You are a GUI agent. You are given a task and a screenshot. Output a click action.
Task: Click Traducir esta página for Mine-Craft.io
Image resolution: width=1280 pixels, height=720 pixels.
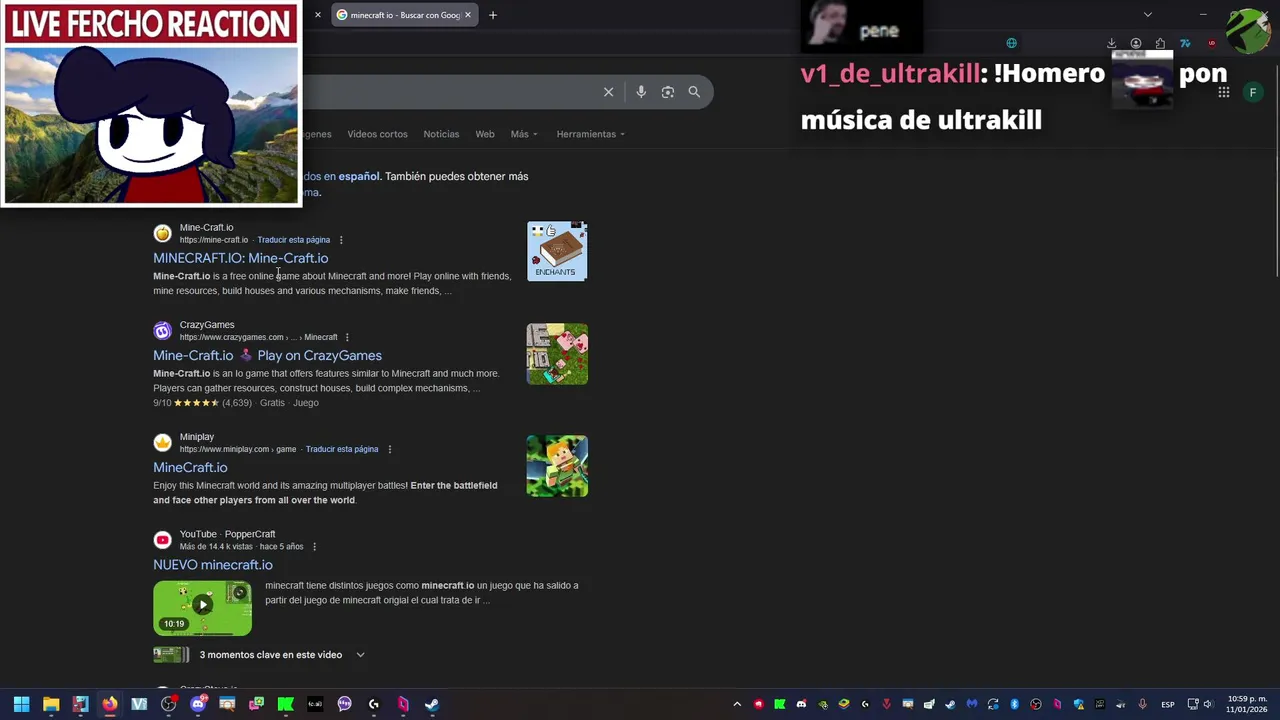293,240
